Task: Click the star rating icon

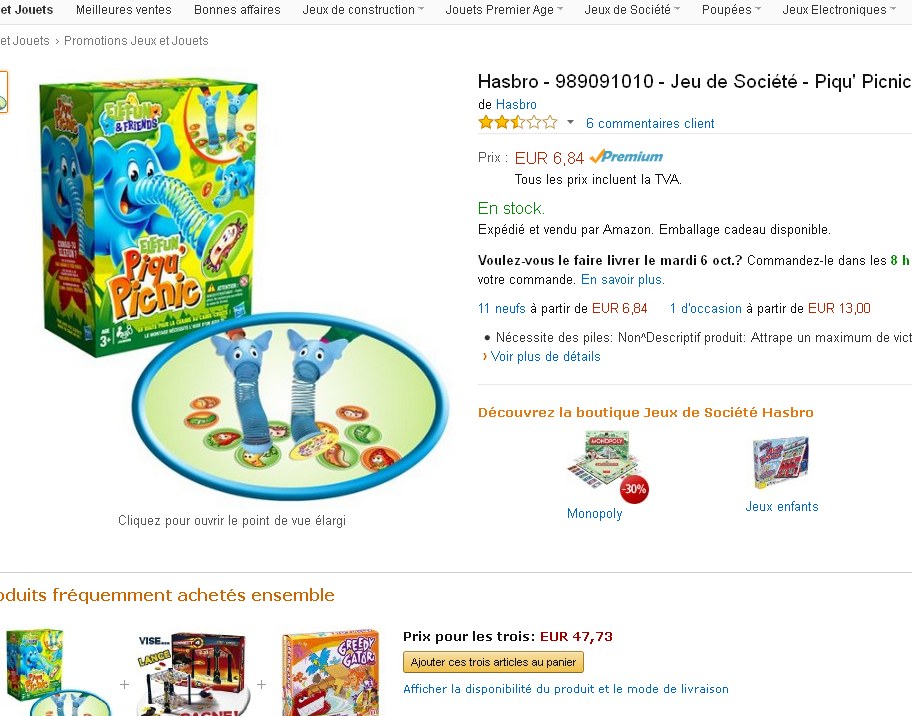Action: [518, 123]
